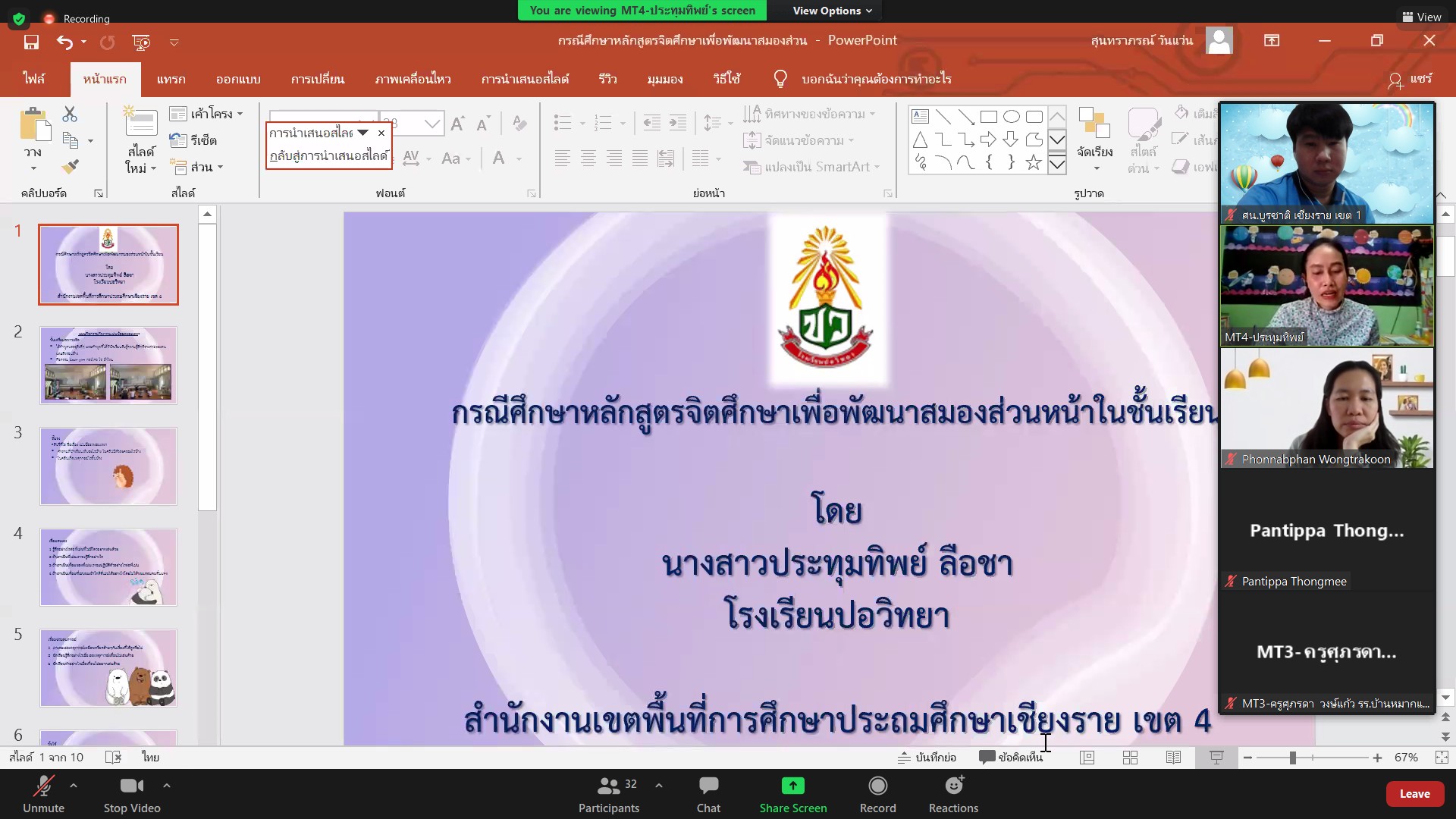Click the Undo arrow icon

click(64, 42)
